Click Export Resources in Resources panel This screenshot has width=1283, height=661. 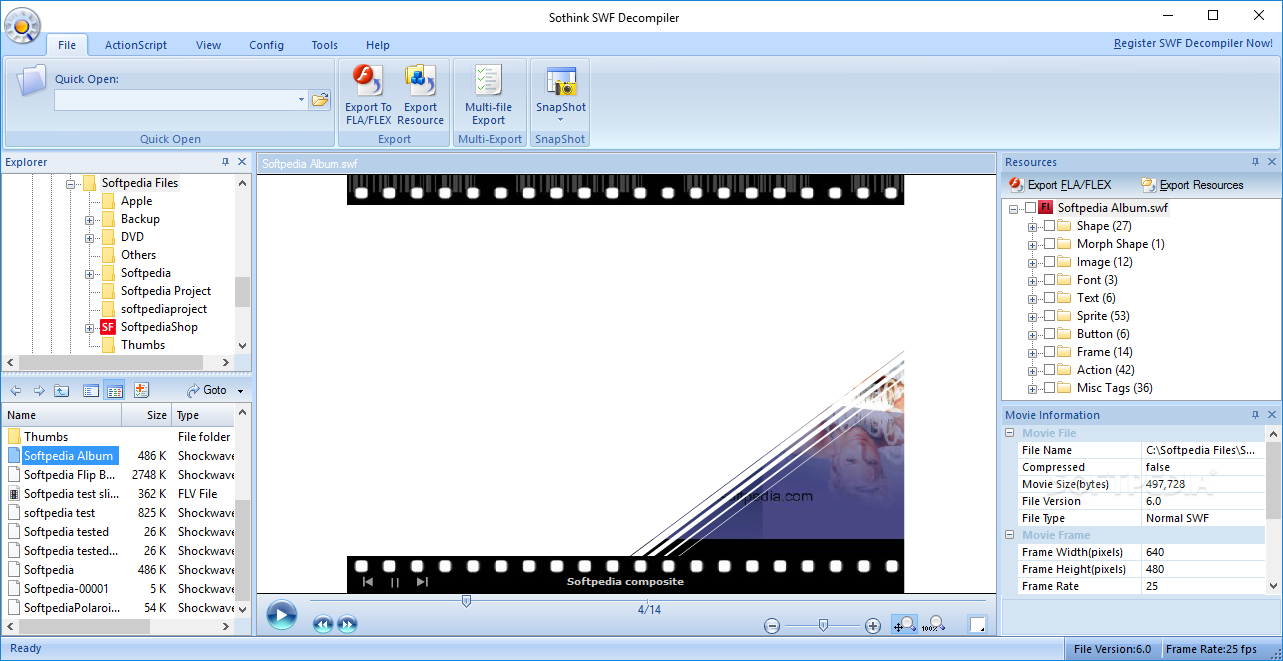1192,185
